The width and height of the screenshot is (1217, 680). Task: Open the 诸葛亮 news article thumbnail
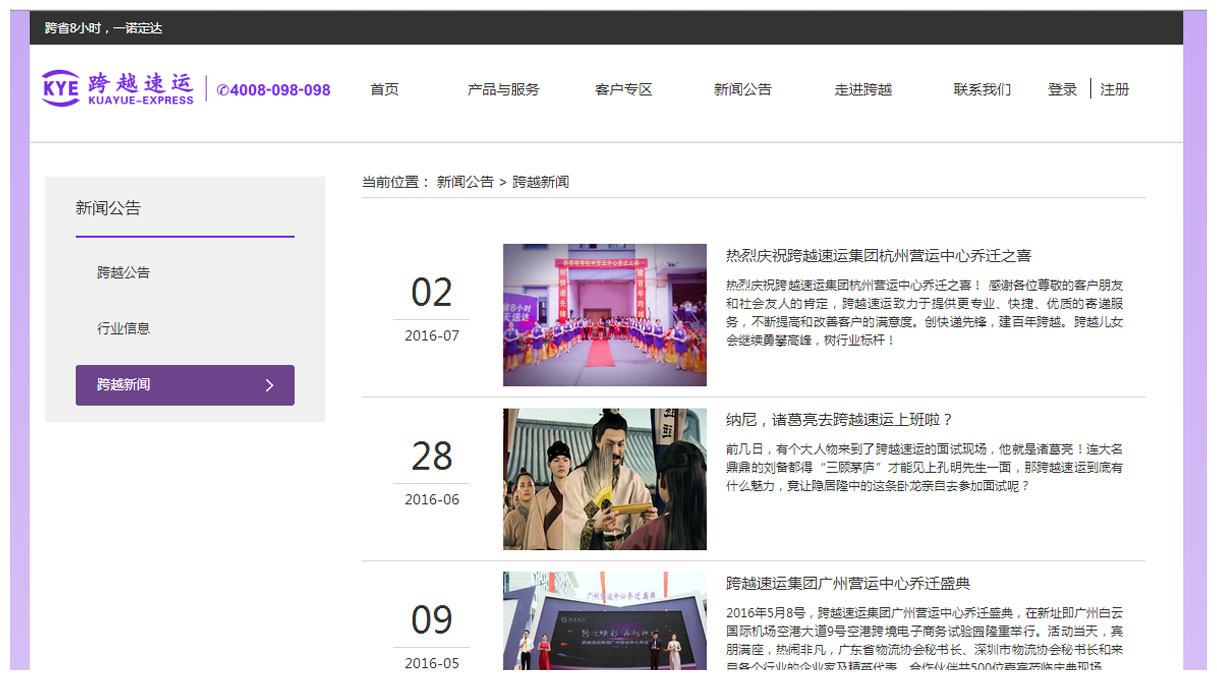(604, 479)
